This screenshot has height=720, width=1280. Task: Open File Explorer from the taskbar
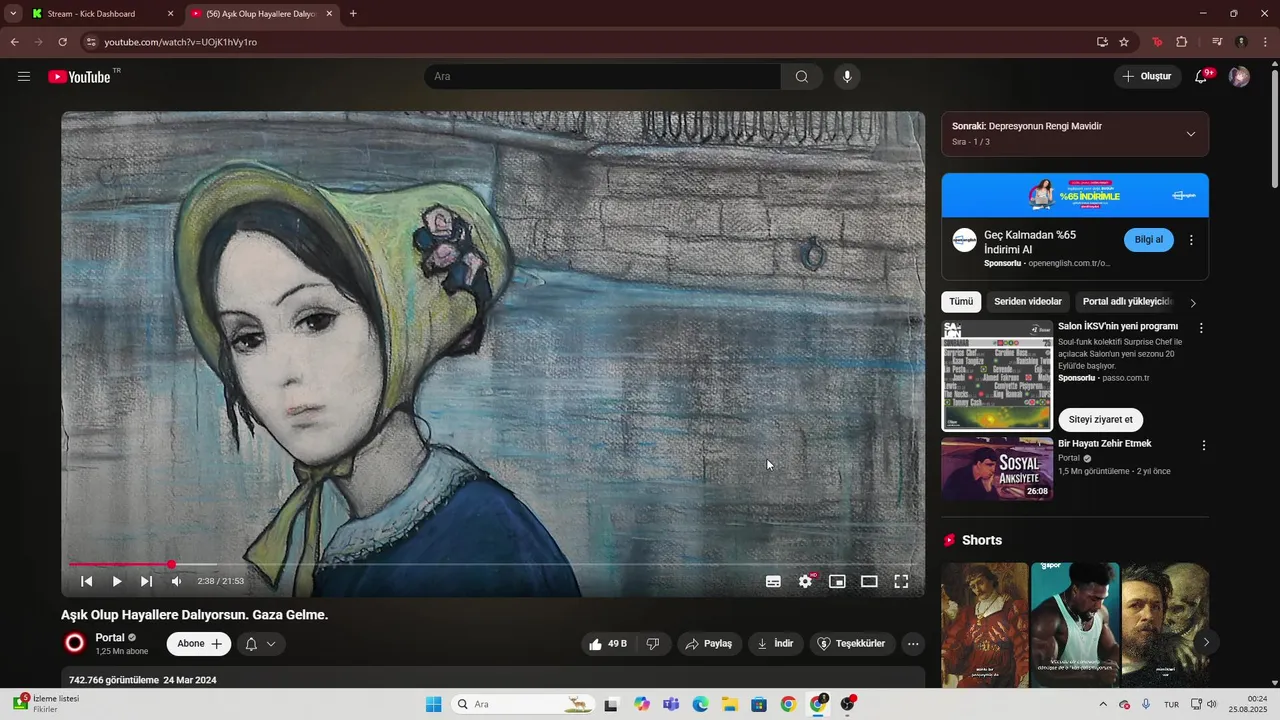click(x=729, y=704)
